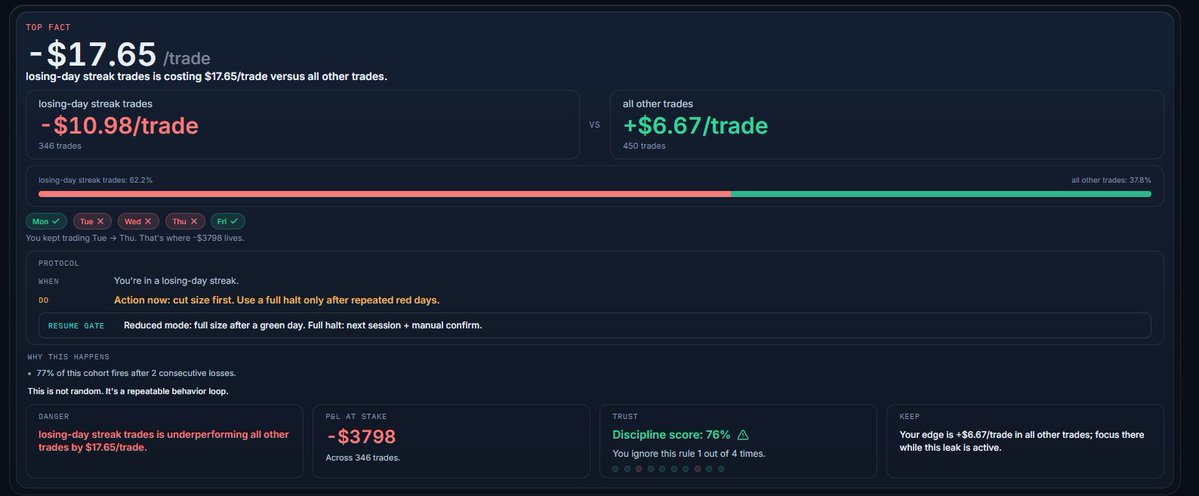Click the DANGER underperforming summary text
1199x496 pixels.
point(164,441)
